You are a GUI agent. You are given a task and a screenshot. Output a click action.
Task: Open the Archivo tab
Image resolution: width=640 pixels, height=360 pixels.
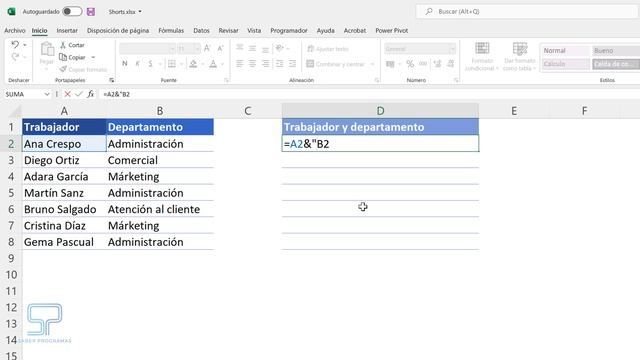pos(15,31)
